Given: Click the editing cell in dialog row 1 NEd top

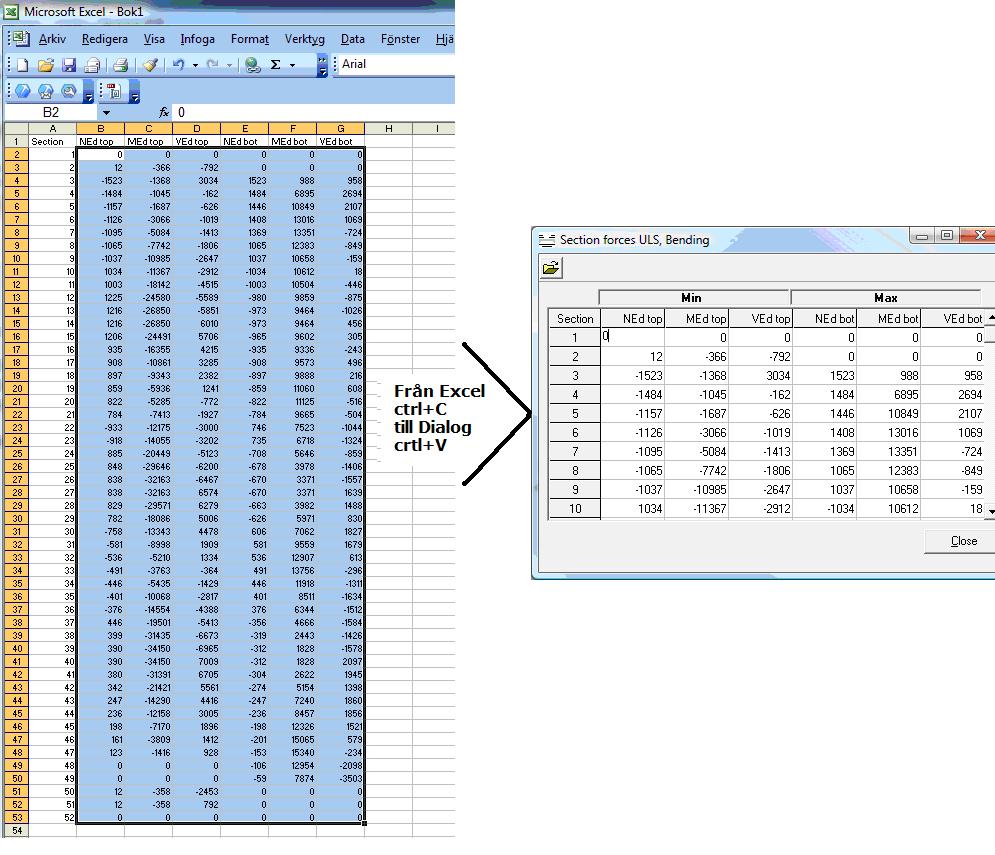Looking at the screenshot, I should pyautogui.click(x=633, y=337).
